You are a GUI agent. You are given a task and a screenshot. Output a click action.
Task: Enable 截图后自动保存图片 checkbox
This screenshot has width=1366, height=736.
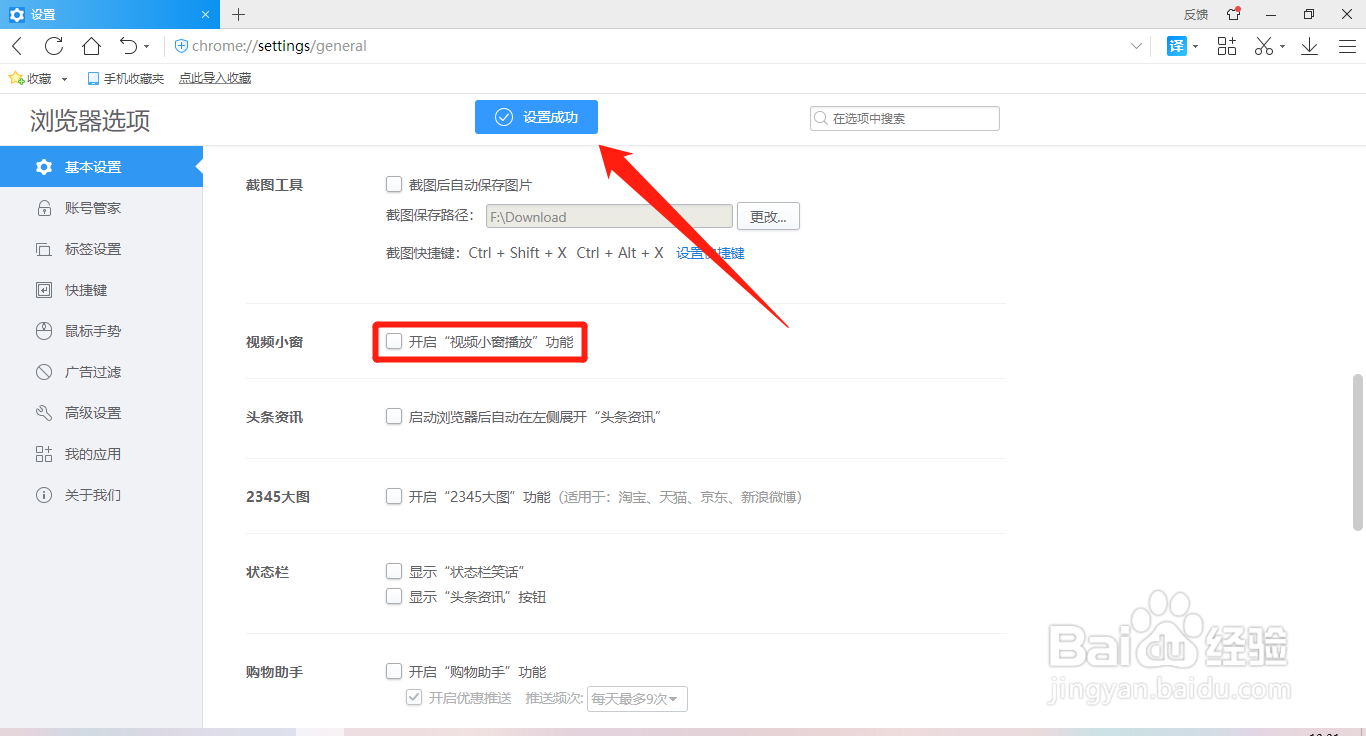[x=394, y=184]
